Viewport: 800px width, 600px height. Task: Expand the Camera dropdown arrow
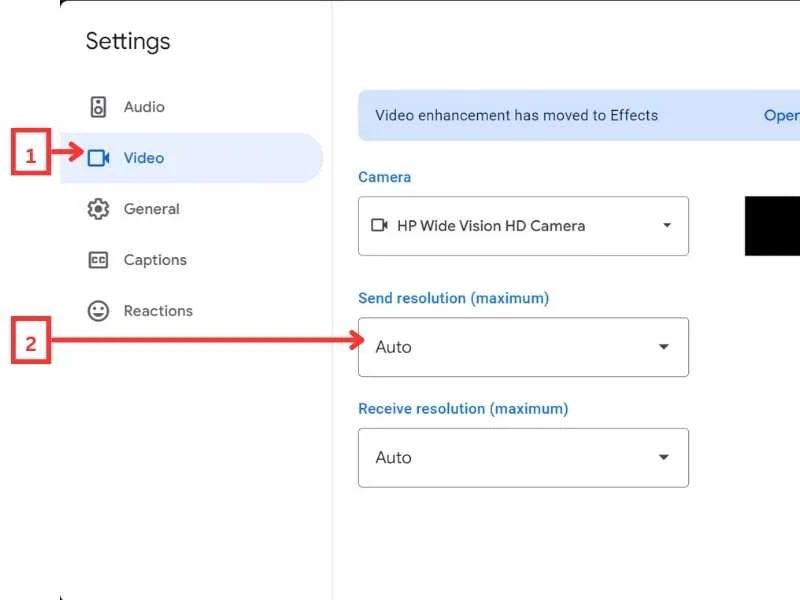click(666, 225)
